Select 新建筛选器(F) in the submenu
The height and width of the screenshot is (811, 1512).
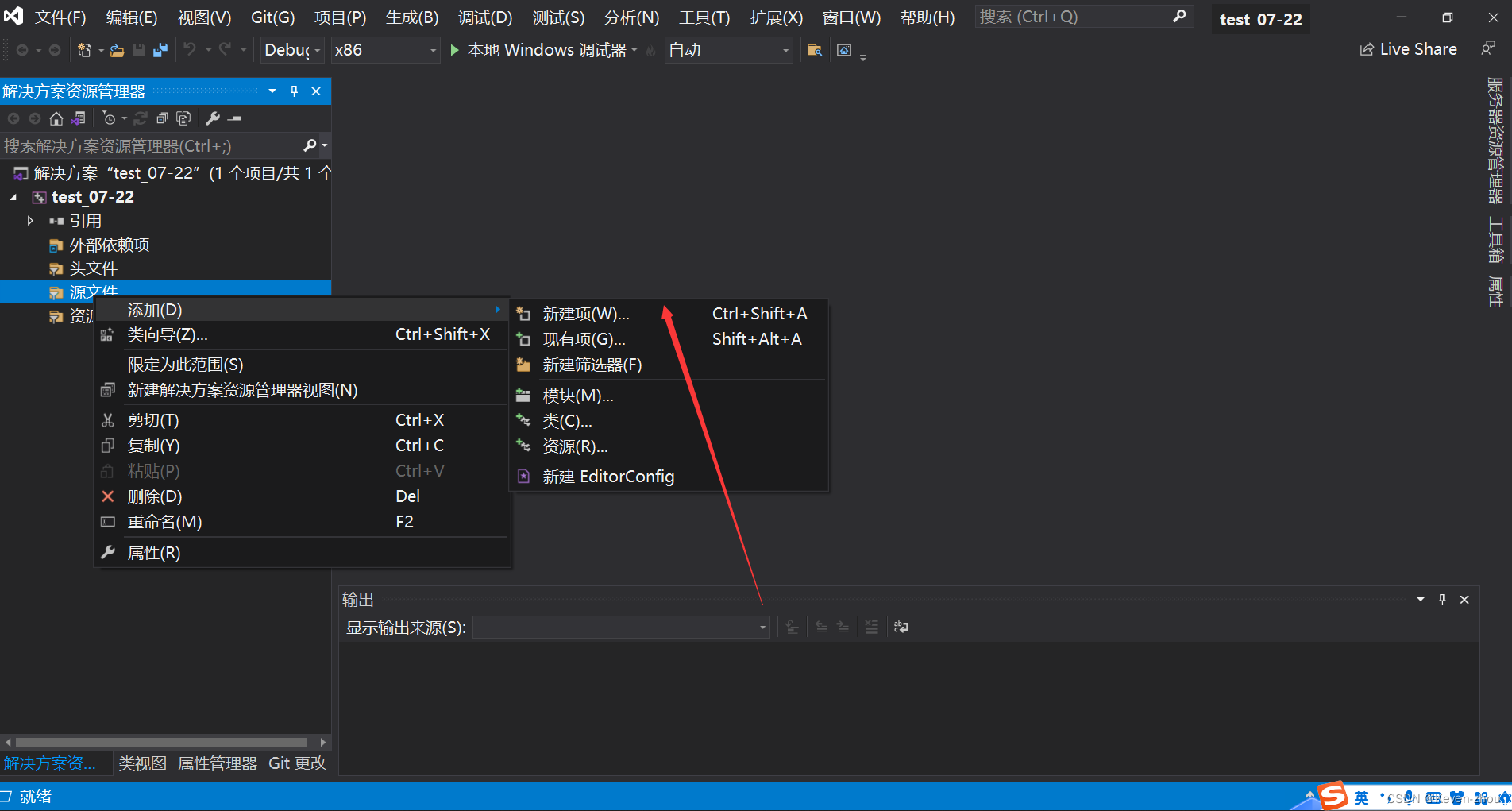(x=669, y=365)
